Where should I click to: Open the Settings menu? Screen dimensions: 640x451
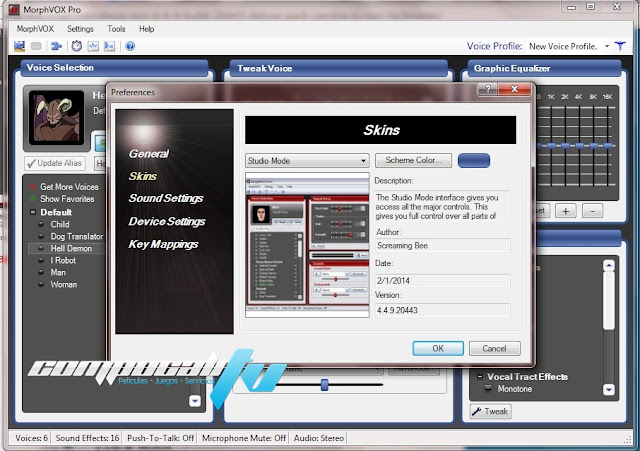[x=80, y=29]
